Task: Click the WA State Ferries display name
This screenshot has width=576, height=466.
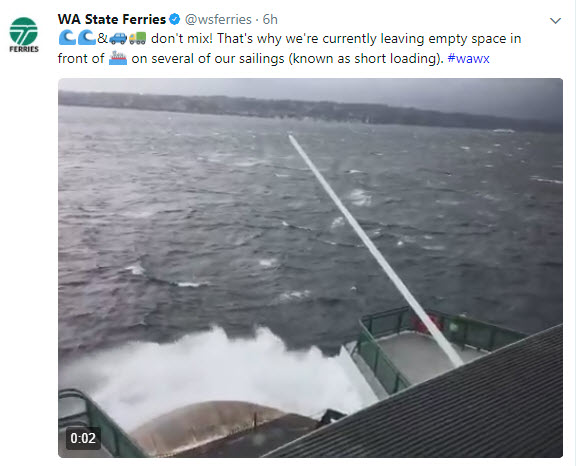Action: pyautogui.click(x=112, y=19)
